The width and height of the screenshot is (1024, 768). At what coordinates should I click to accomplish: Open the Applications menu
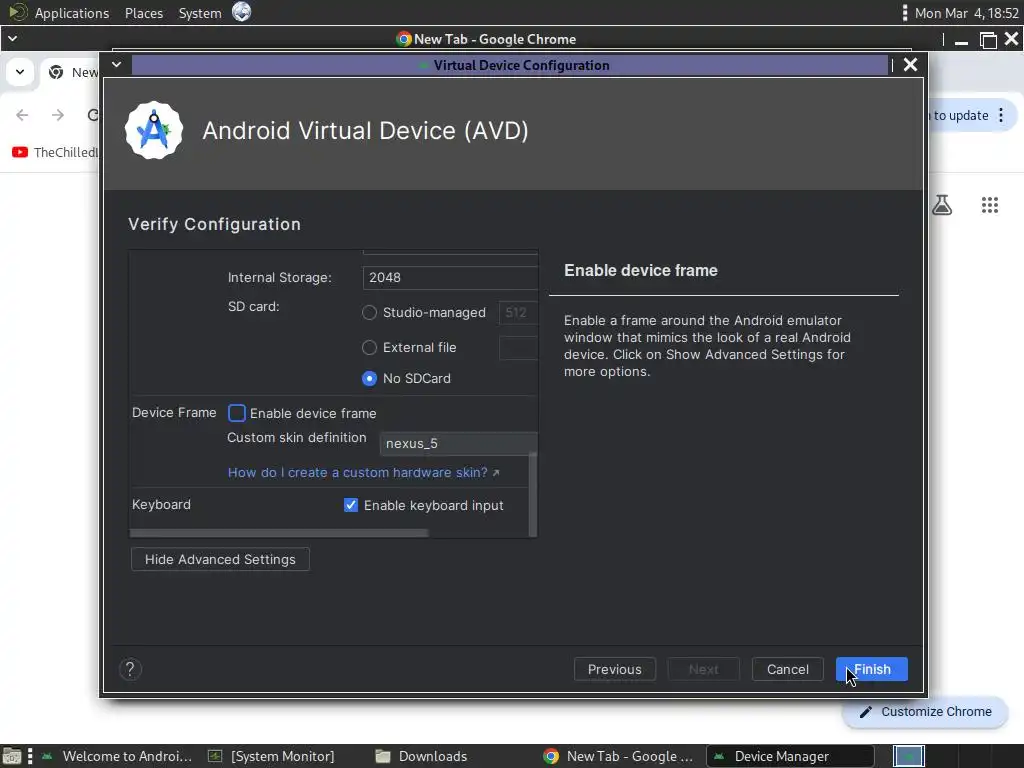(72, 13)
